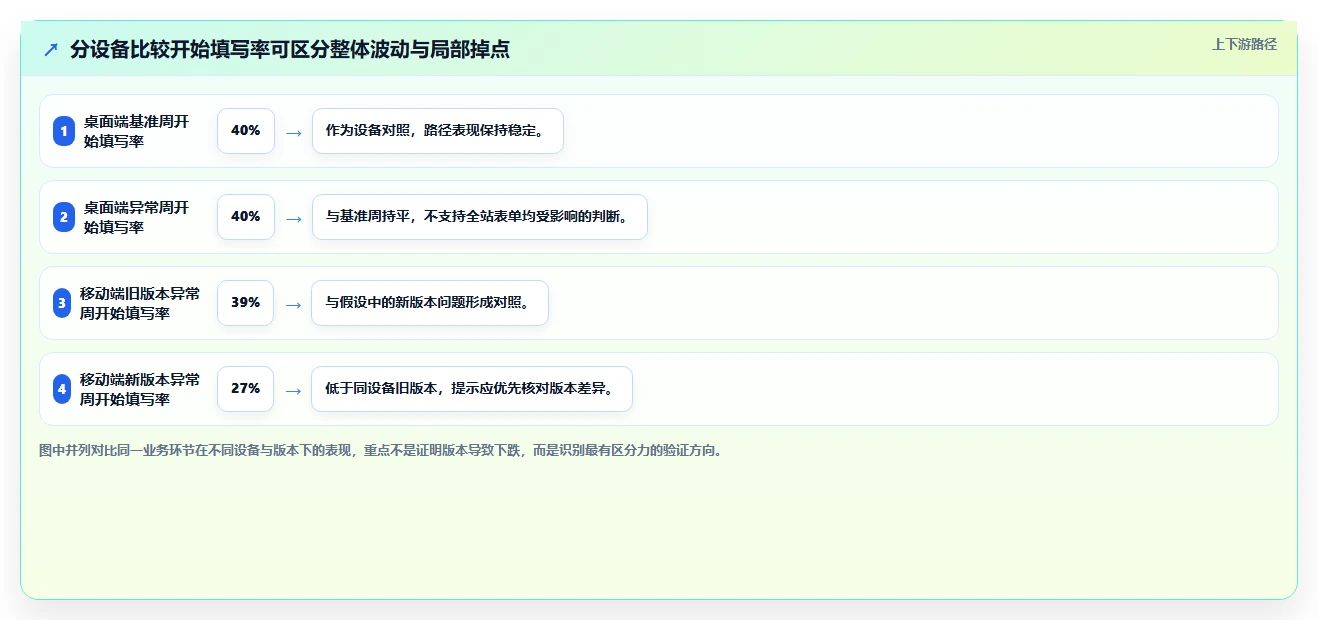Click the trend arrow icon beside the title

[51, 50]
